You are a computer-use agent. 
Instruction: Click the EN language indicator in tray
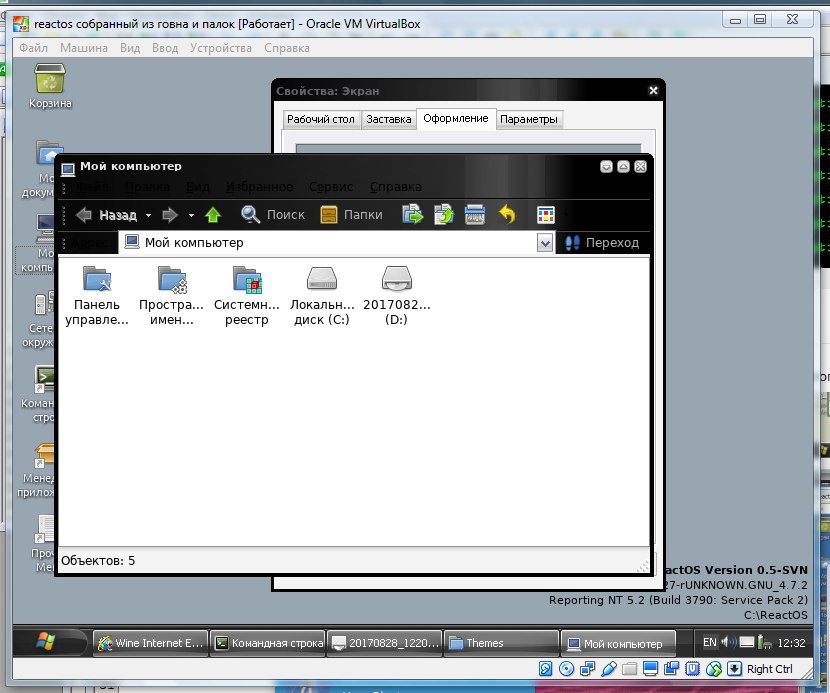[710, 643]
